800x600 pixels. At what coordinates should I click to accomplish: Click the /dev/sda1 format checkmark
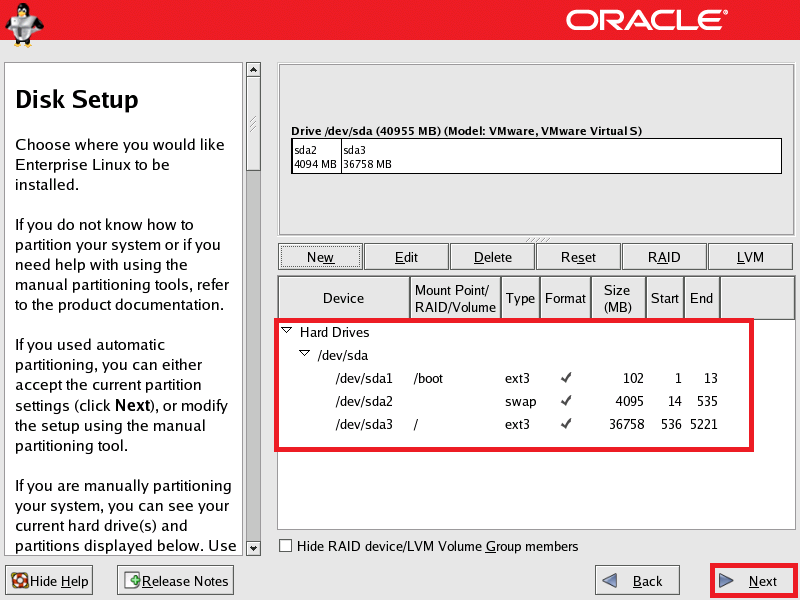565,378
